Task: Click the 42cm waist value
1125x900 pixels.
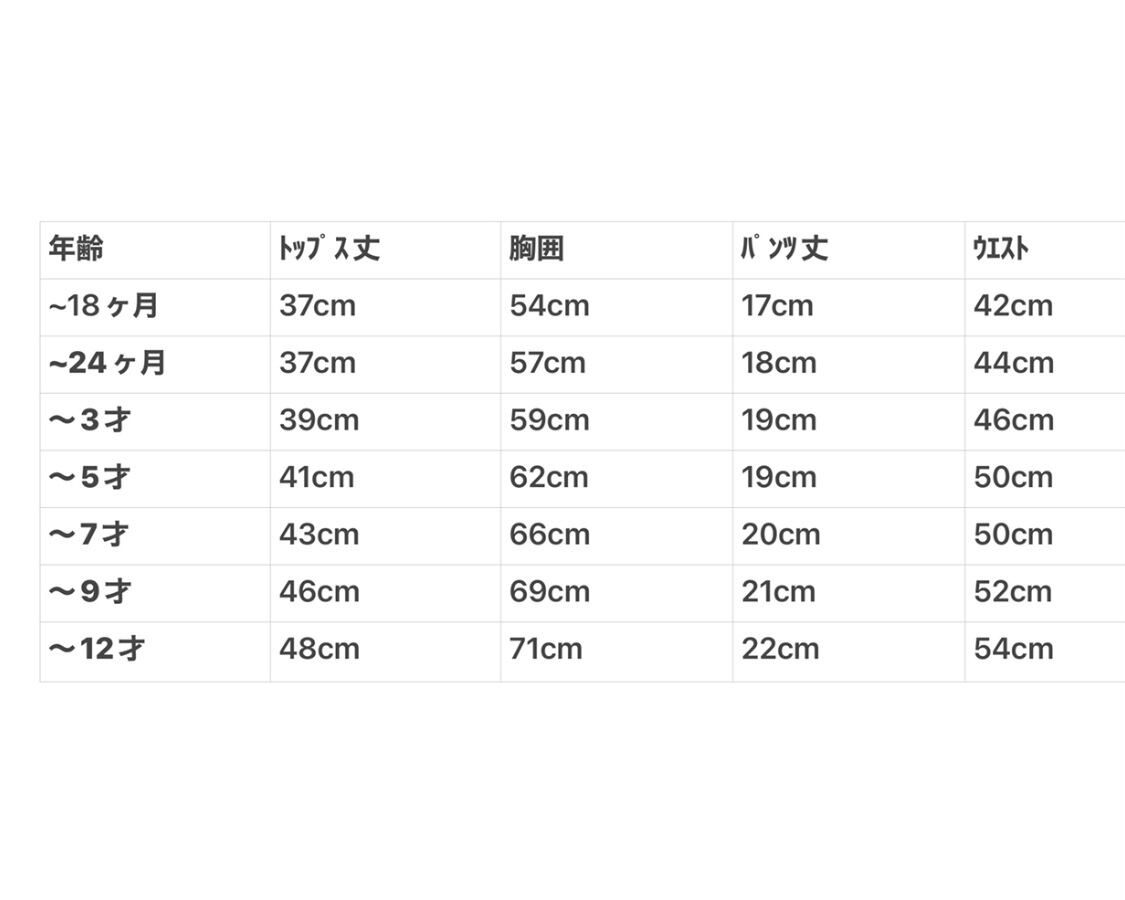Action: coord(1013,306)
